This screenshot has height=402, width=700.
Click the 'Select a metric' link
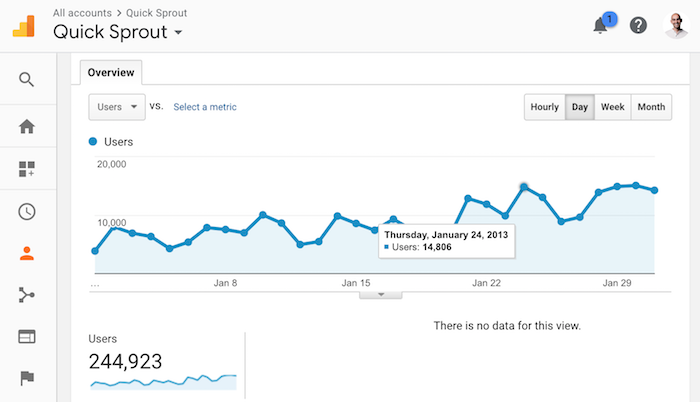(x=205, y=107)
